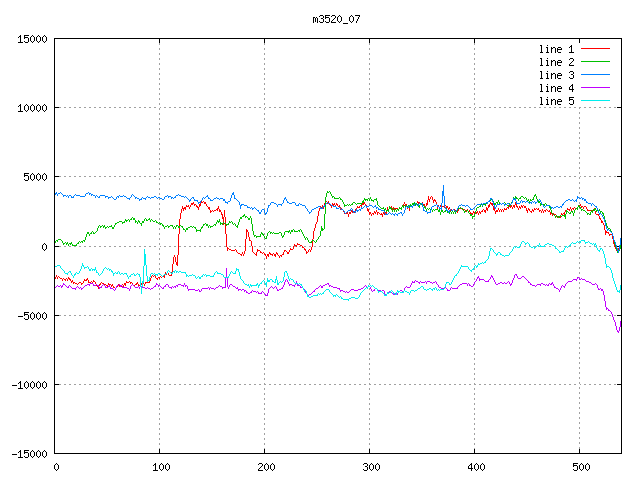Click the chart title m3520_07

(336, 18)
